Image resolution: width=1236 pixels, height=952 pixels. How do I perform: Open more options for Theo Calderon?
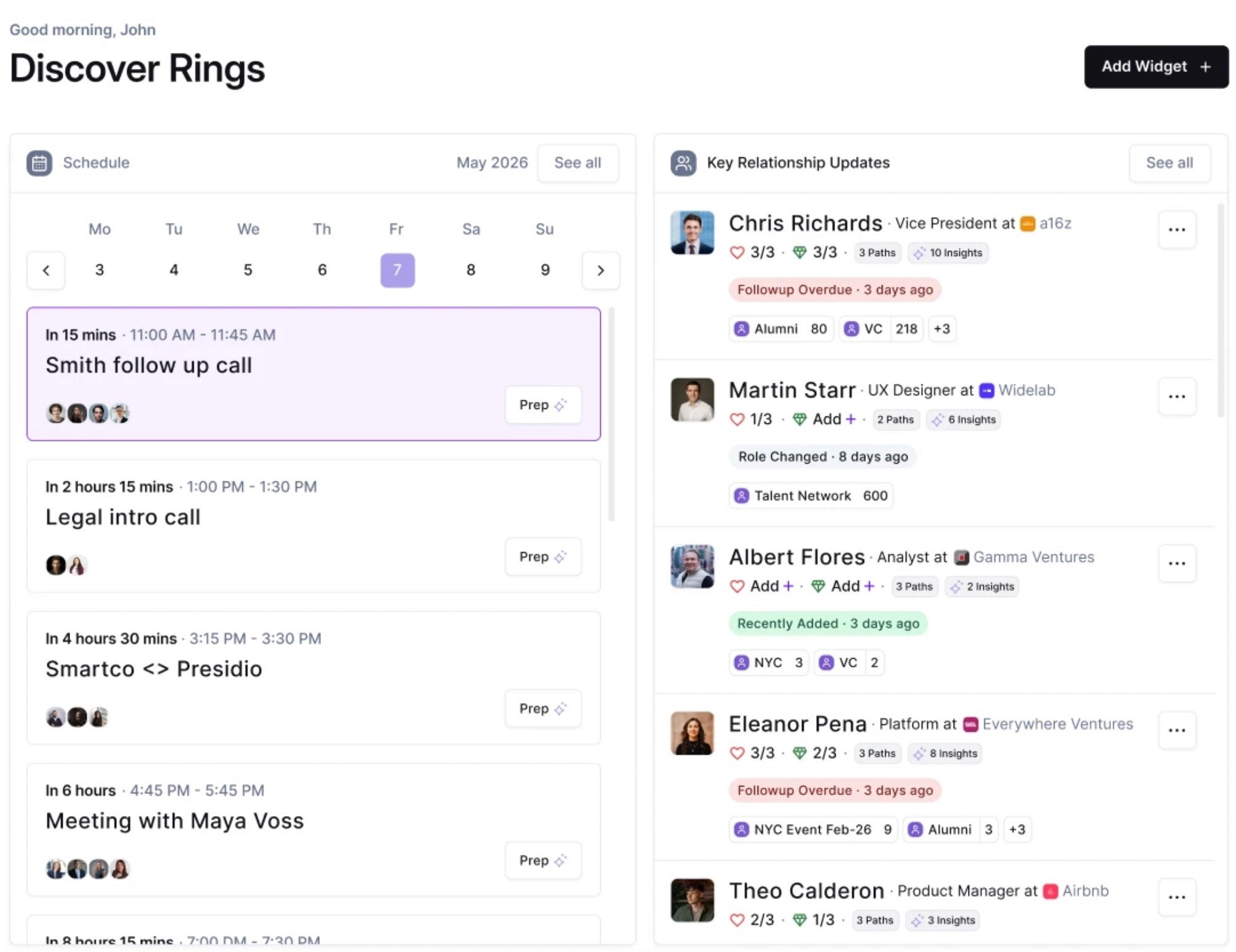coord(1177,897)
